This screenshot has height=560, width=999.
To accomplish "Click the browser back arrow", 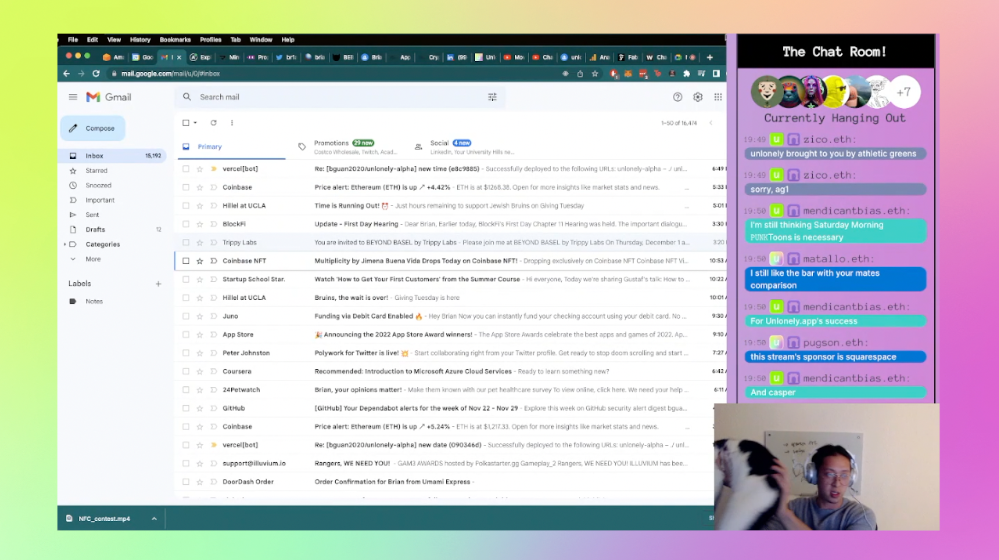I will 66,73.
